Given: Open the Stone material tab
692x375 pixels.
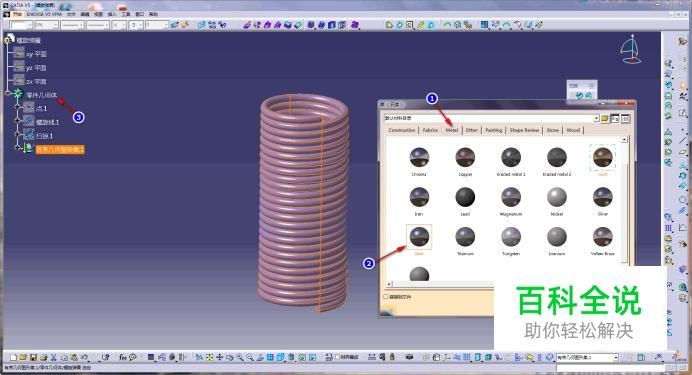Looking at the screenshot, I should 553,130.
